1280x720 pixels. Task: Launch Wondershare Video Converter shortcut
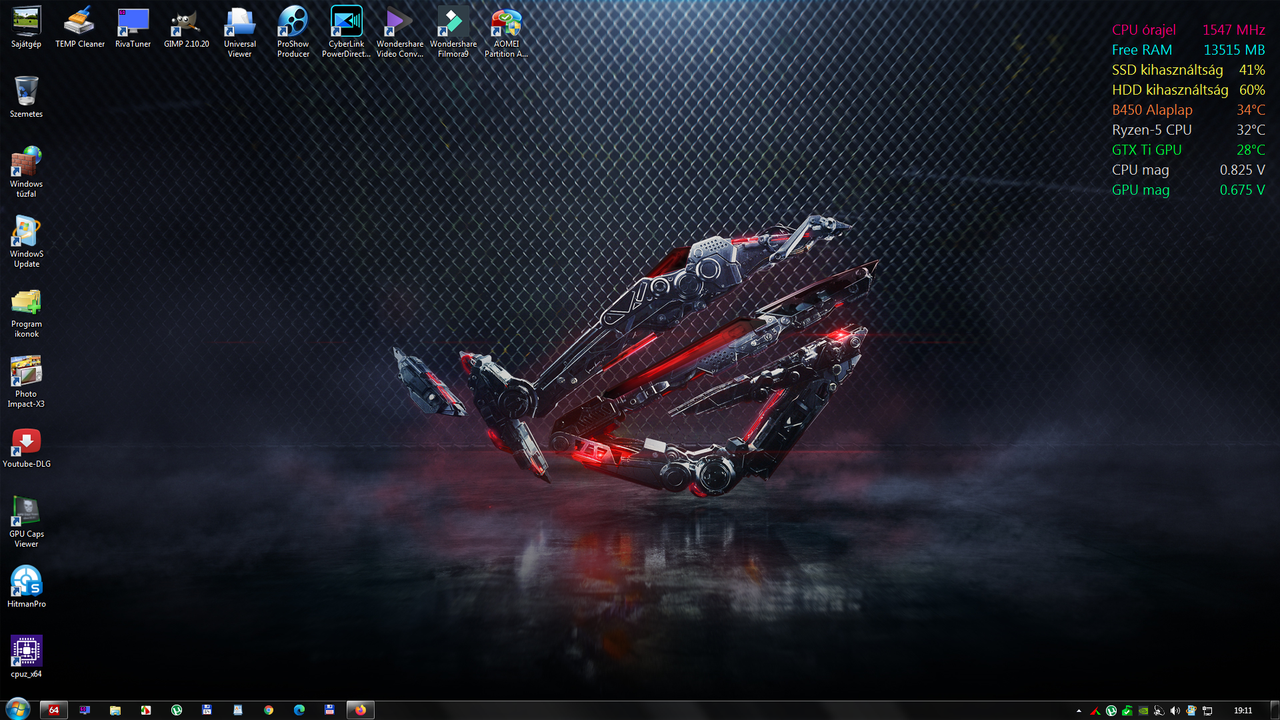(400, 31)
